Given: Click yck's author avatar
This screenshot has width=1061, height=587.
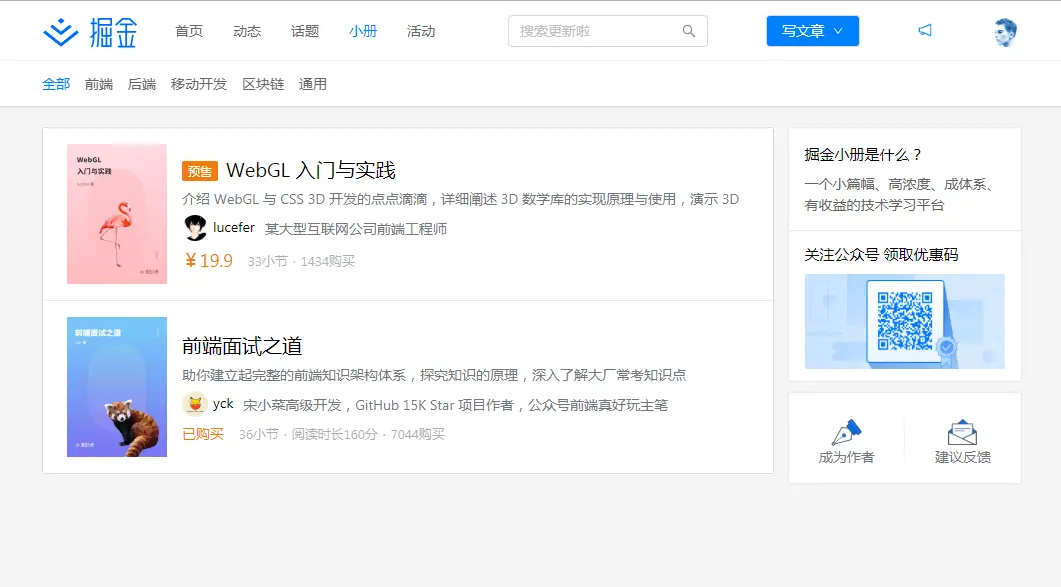Looking at the screenshot, I should click(x=195, y=404).
